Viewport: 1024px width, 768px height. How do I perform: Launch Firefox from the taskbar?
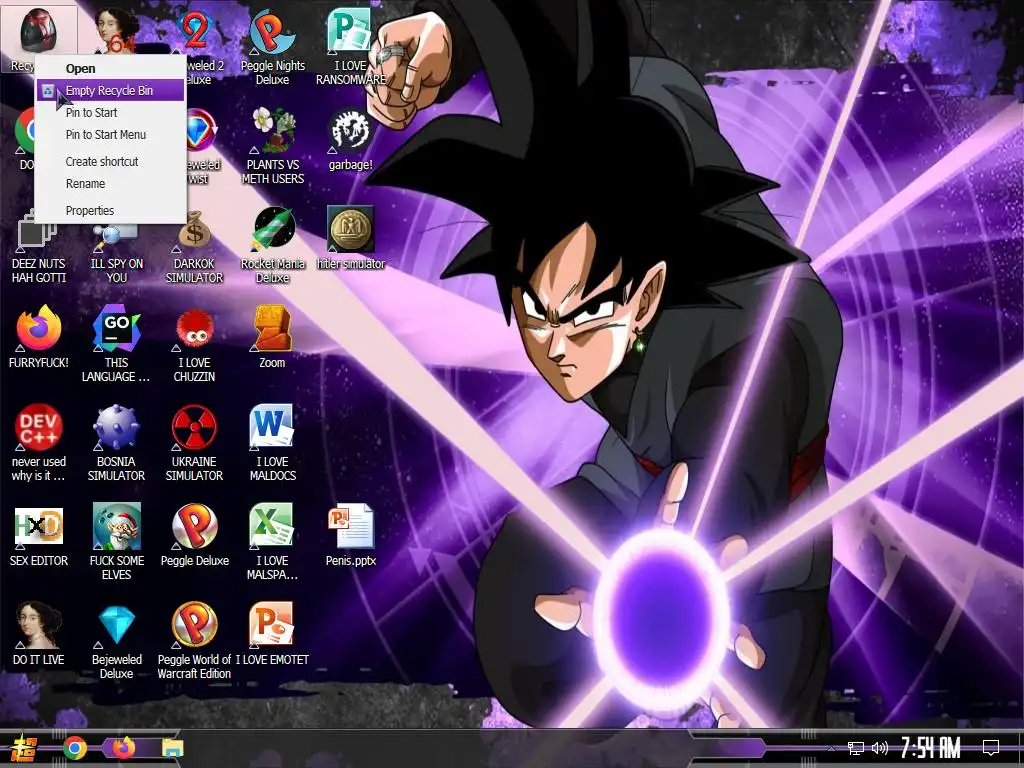[x=123, y=748]
